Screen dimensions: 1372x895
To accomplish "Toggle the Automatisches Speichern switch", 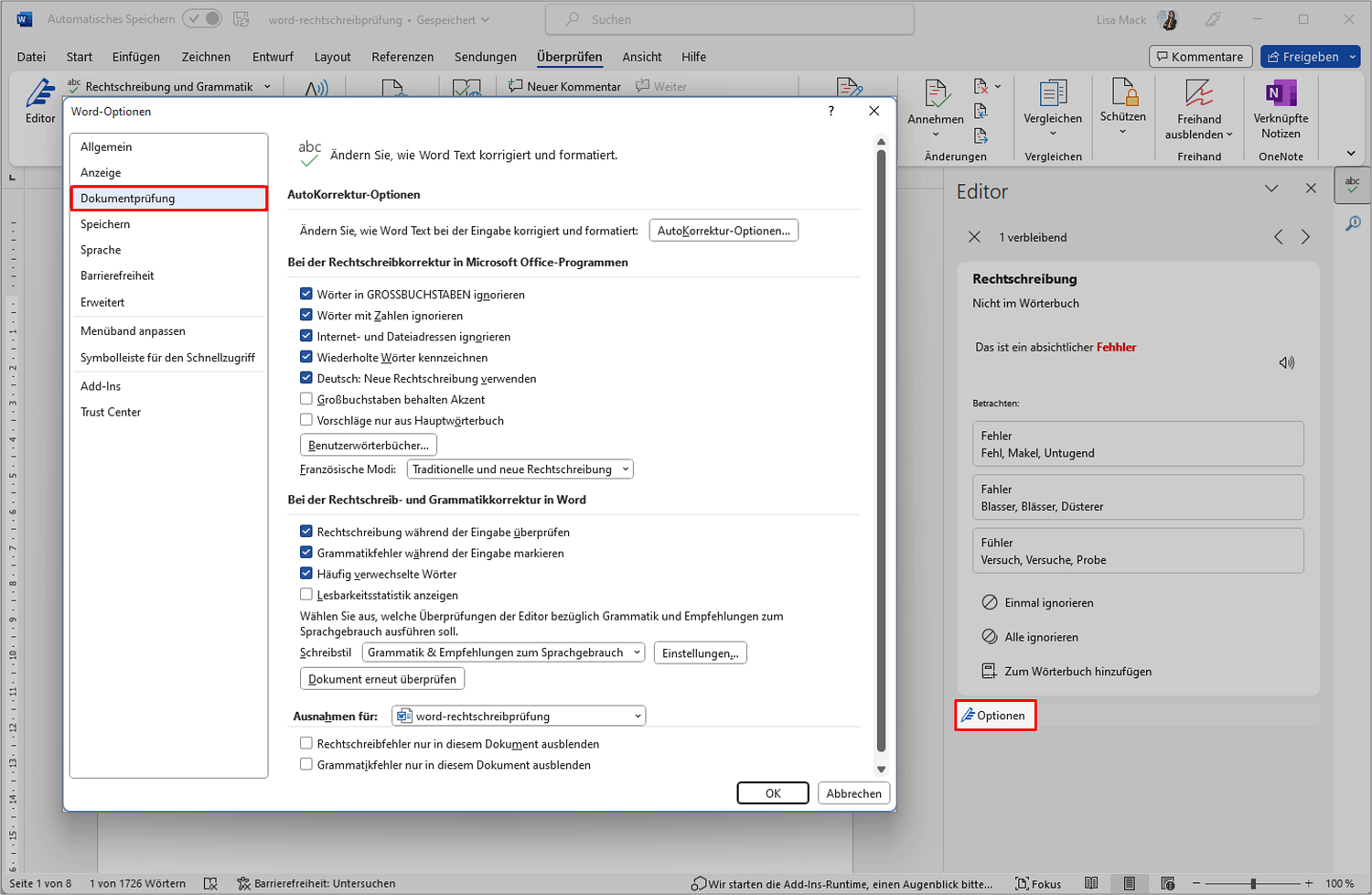I will pyautogui.click(x=201, y=18).
